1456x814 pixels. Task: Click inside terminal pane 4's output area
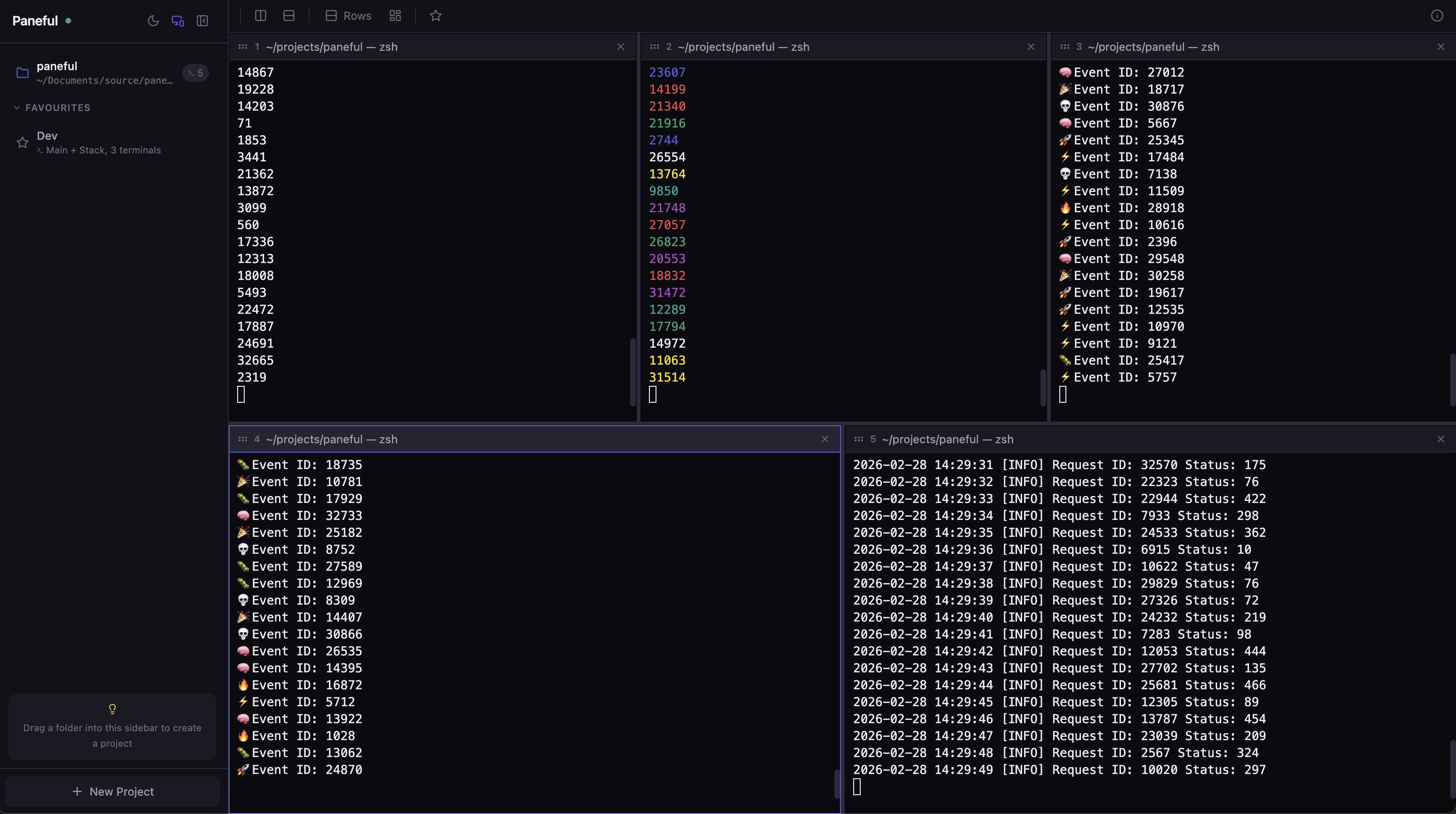(x=534, y=622)
